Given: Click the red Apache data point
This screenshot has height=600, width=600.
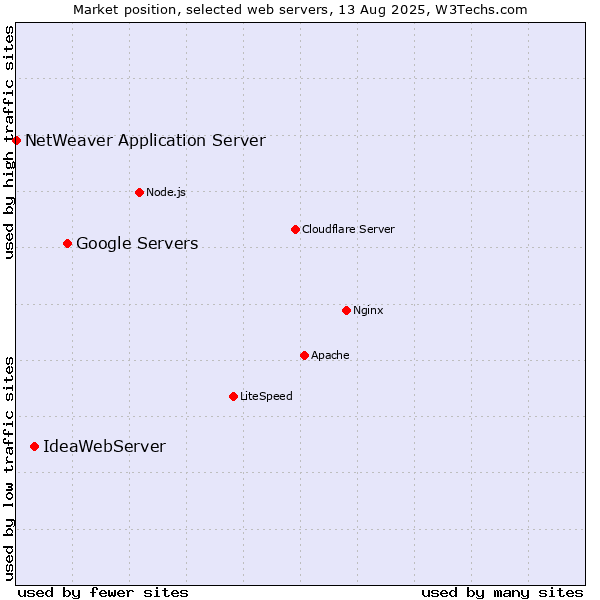Looking at the screenshot, I should [305, 355].
